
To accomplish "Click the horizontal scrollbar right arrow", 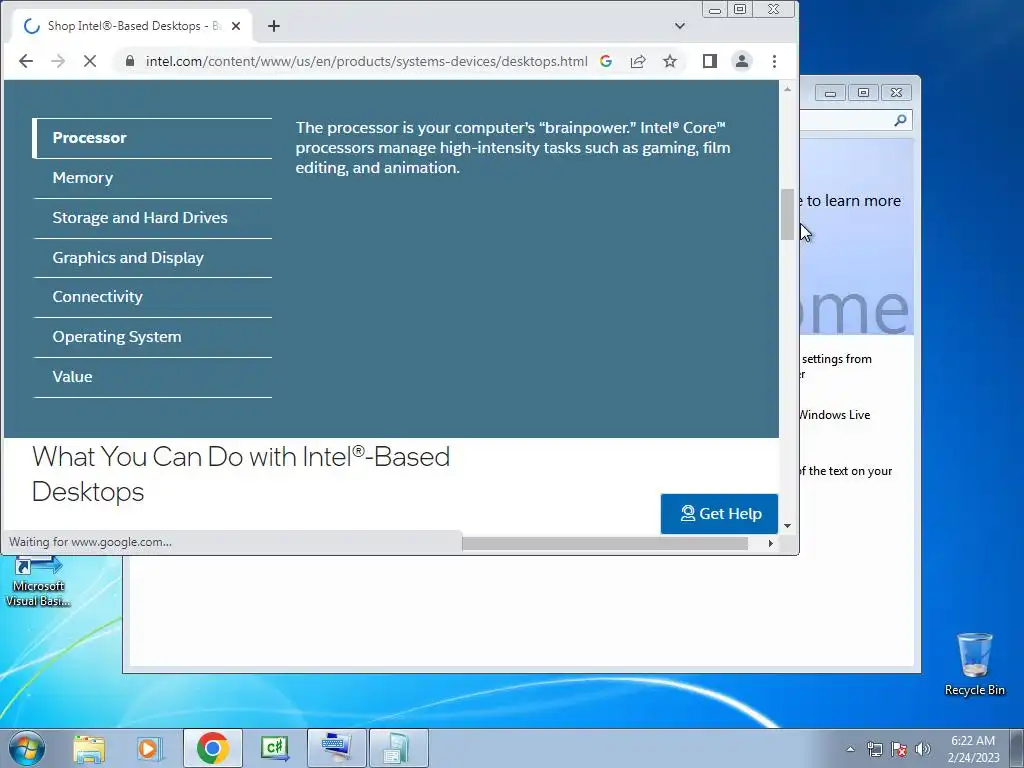I will 771,543.
